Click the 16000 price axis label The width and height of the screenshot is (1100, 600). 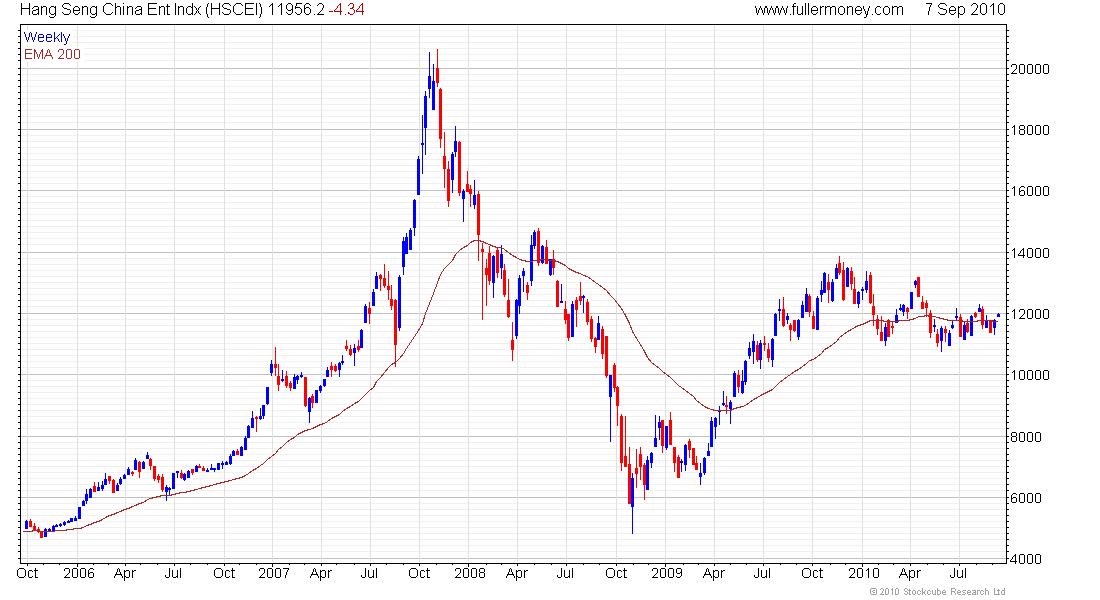(1029, 192)
